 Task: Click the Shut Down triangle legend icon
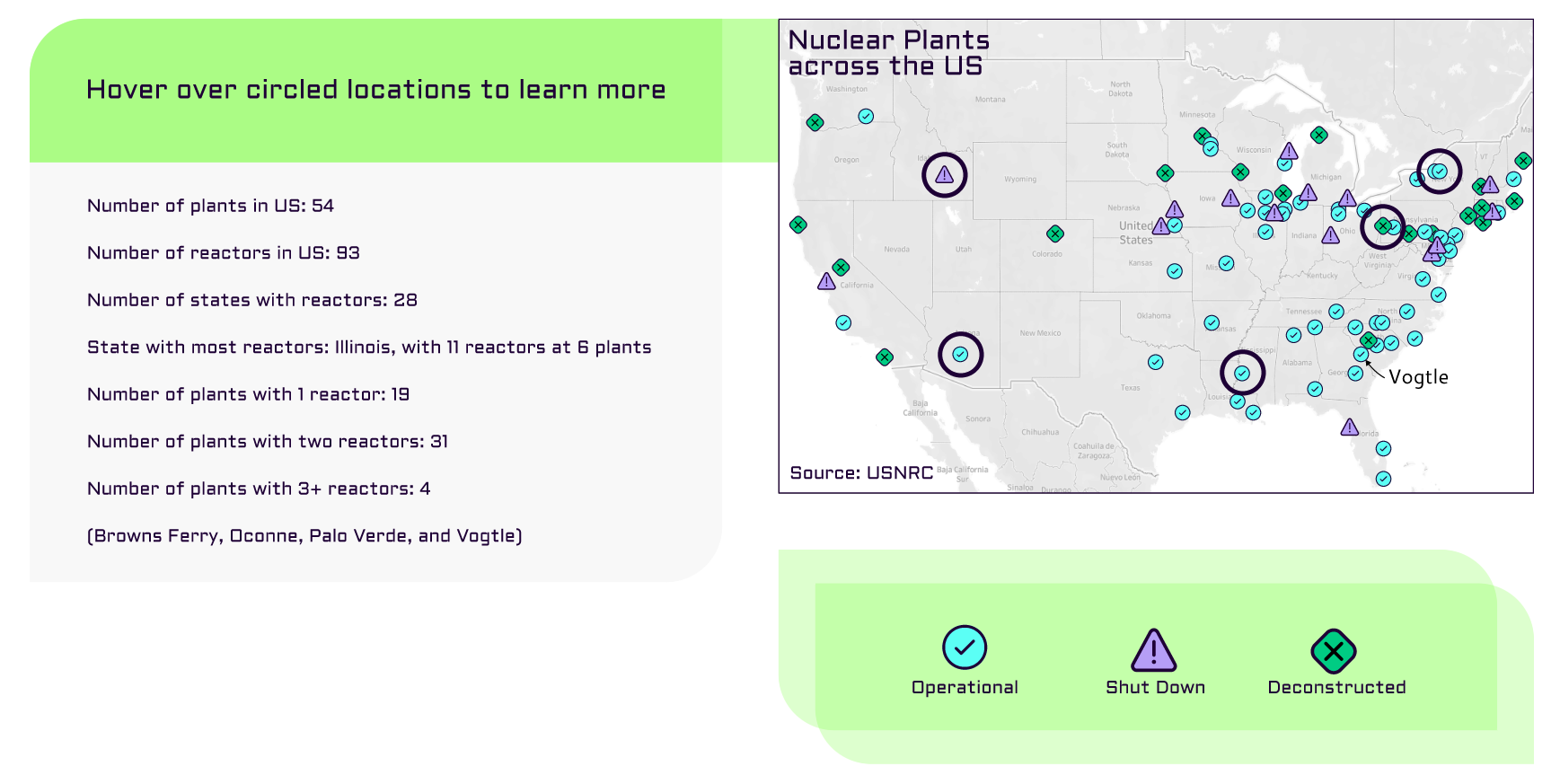coord(1154,650)
